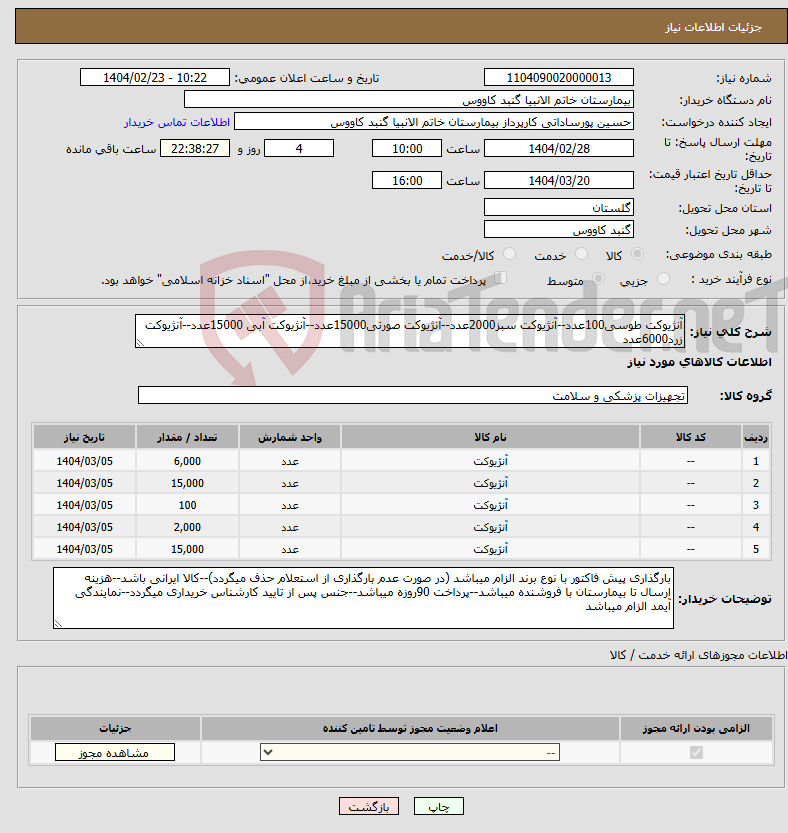Click the buyer notes textarea
788x833 pixels.
tap(363, 598)
